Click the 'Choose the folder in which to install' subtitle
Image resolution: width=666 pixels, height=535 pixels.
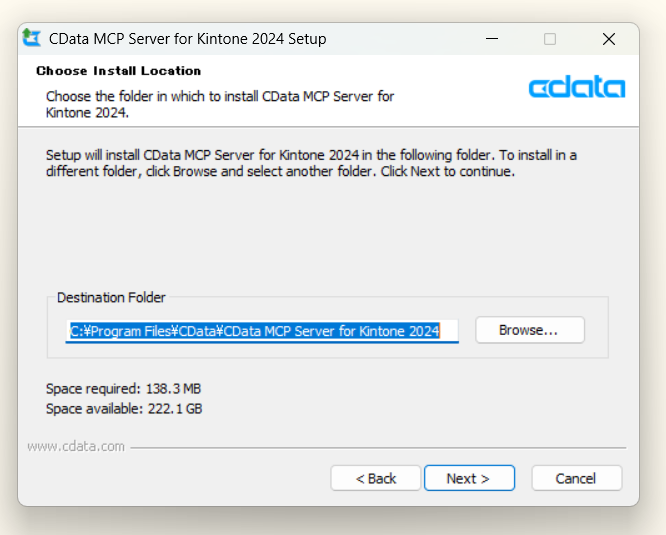point(220,104)
